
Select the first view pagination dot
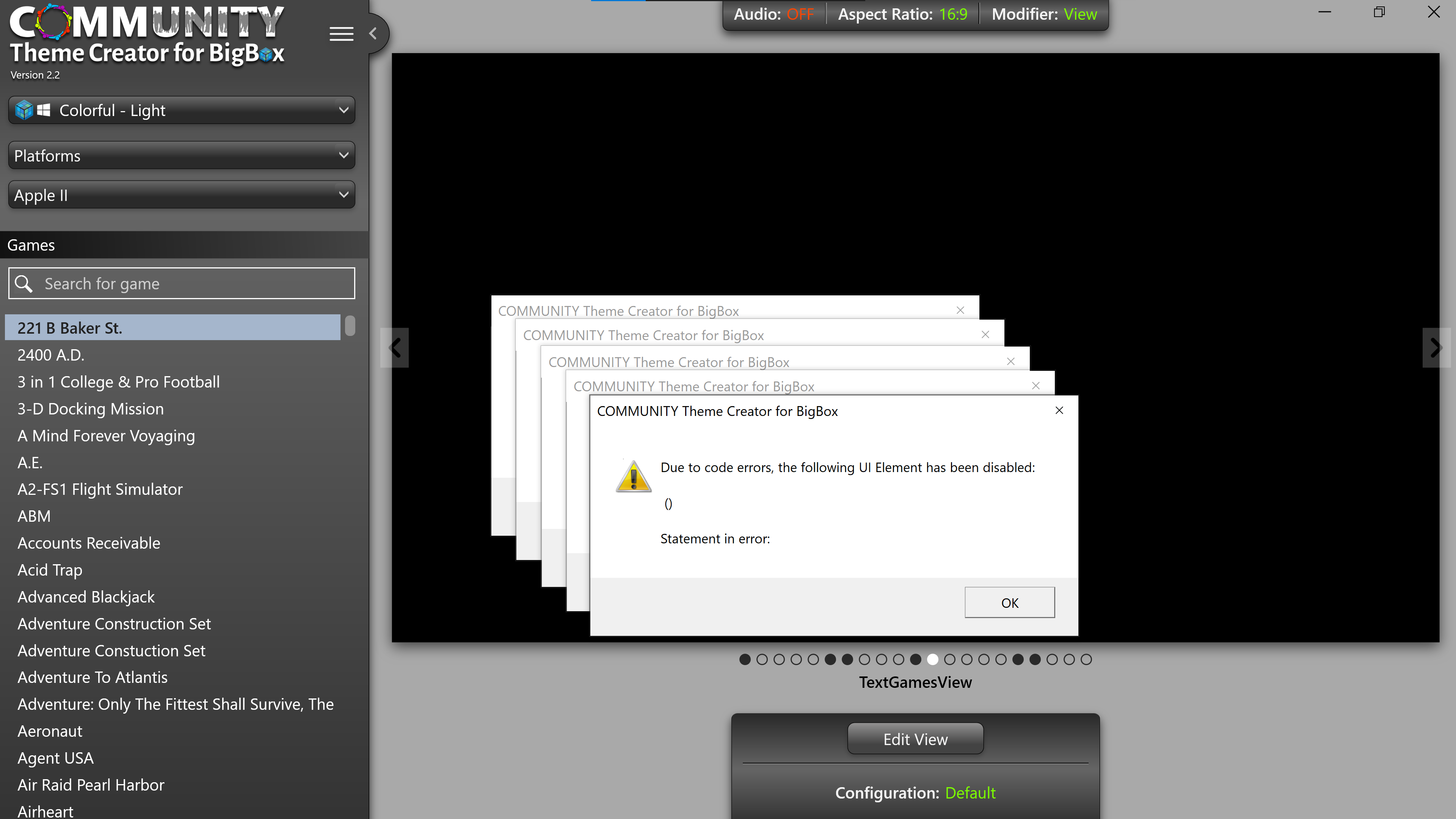tap(744, 660)
